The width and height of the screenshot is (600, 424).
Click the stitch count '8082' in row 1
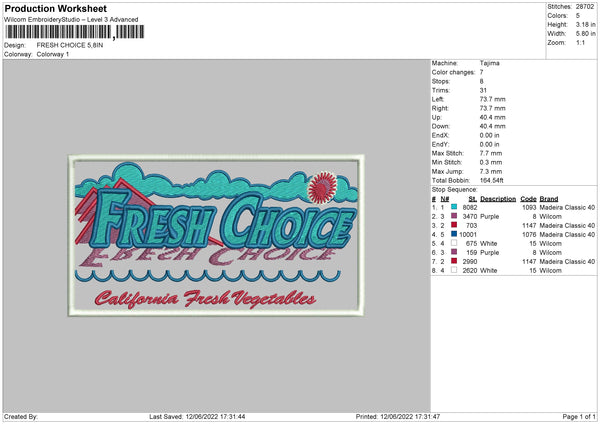click(x=470, y=207)
